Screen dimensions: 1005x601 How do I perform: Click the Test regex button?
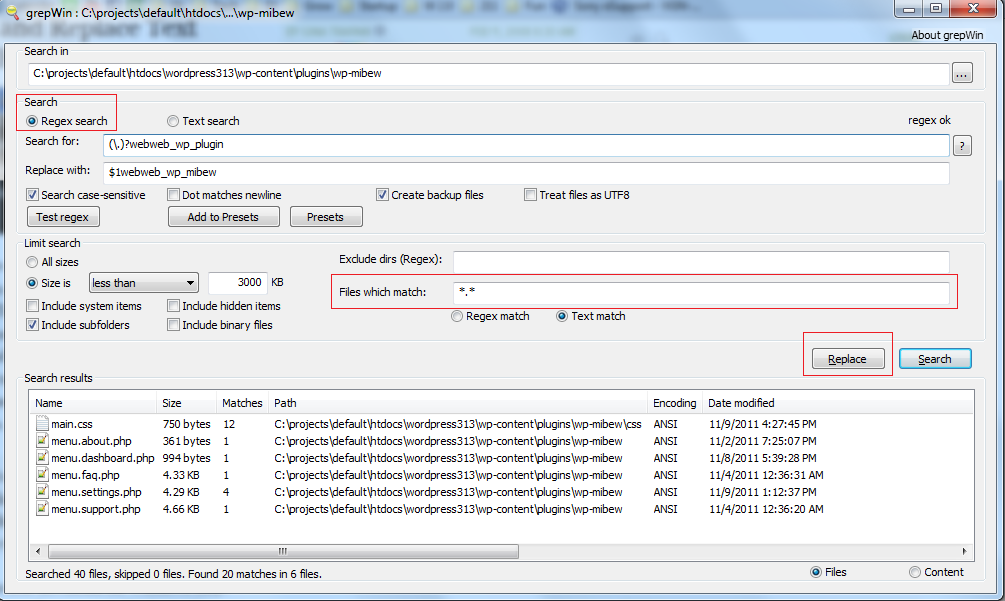(x=63, y=216)
